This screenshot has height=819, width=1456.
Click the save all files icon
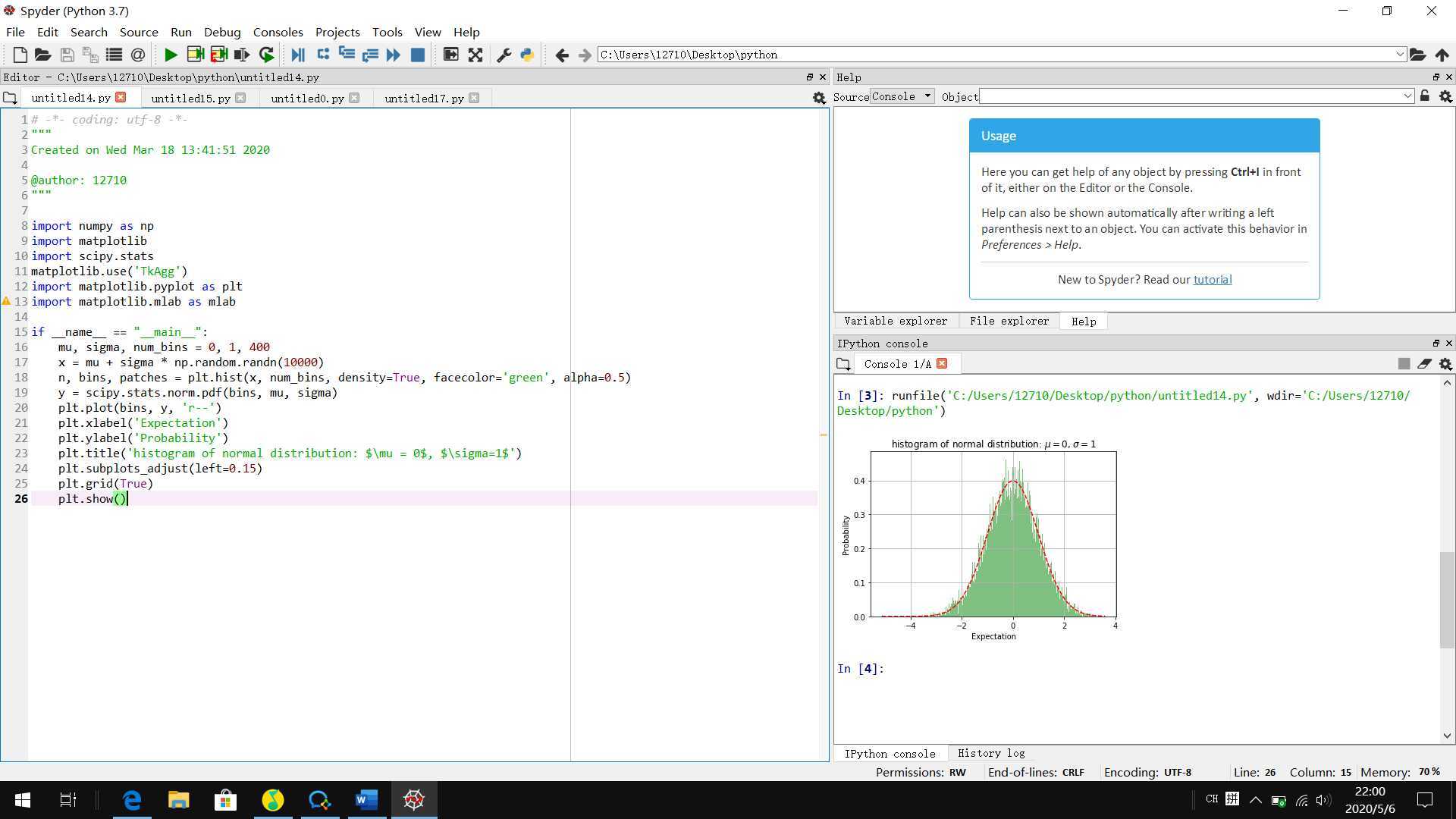[90, 55]
